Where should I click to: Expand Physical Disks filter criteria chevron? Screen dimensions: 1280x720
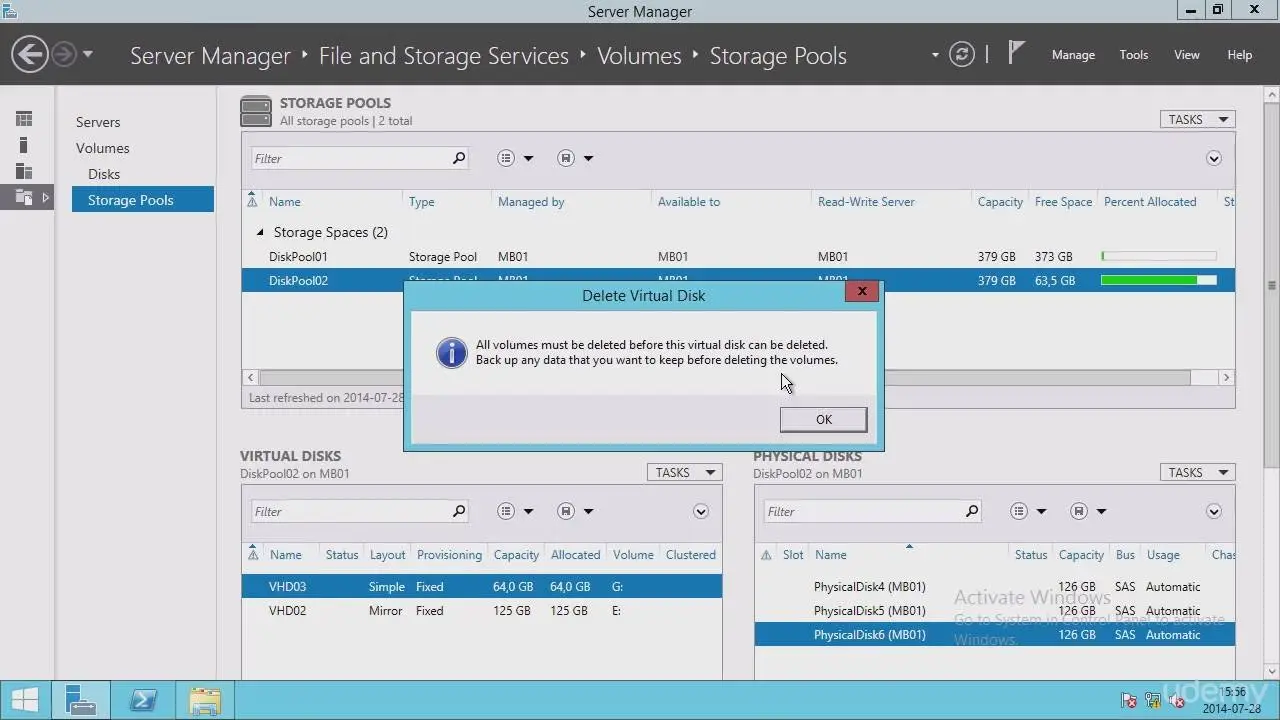[x=1213, y=511]
